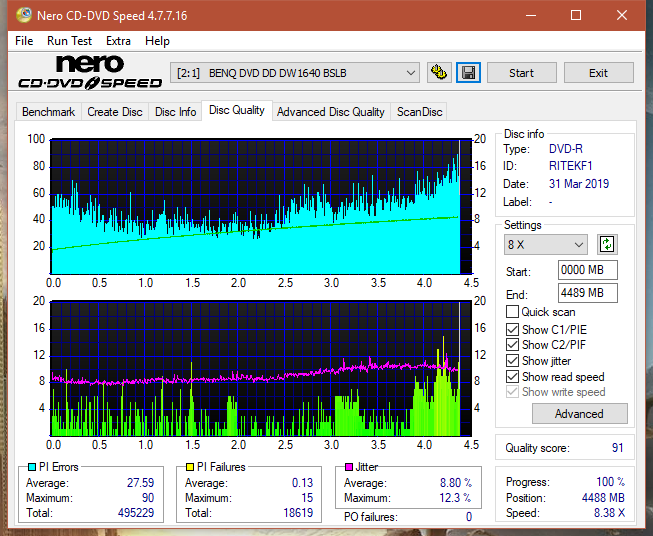
Task: Uncheck Show C1/PIE option
Action: [512, 329]
